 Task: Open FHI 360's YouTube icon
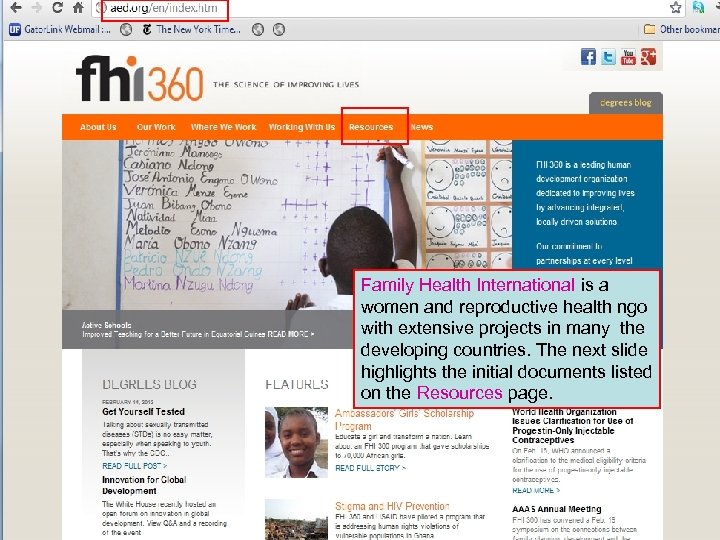click(x=628, y=57)
